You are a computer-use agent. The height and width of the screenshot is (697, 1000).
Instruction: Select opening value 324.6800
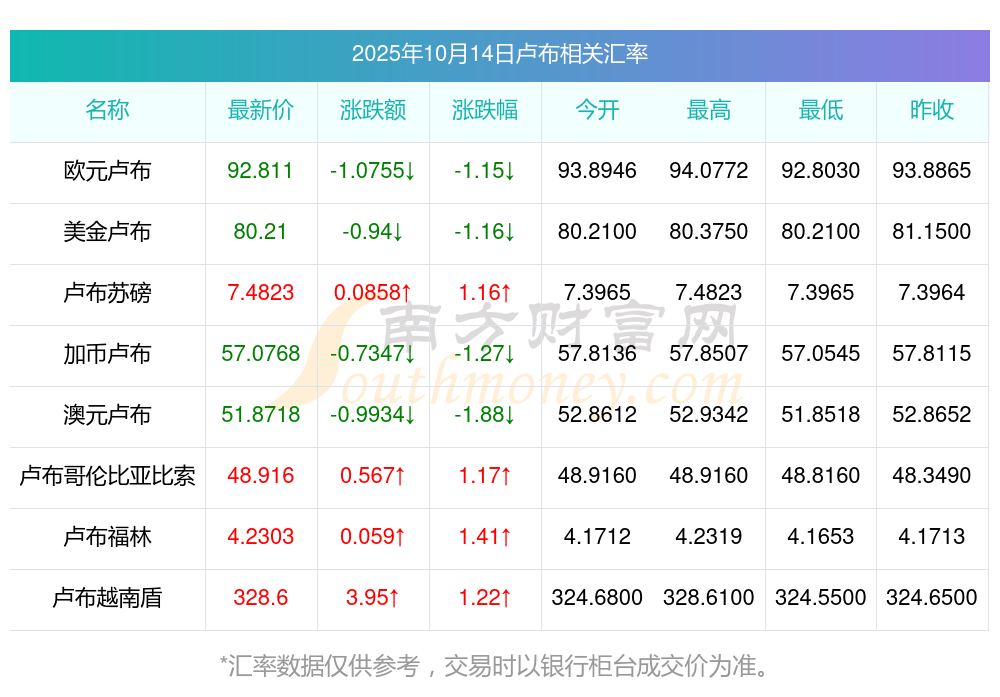click(597, 598)
